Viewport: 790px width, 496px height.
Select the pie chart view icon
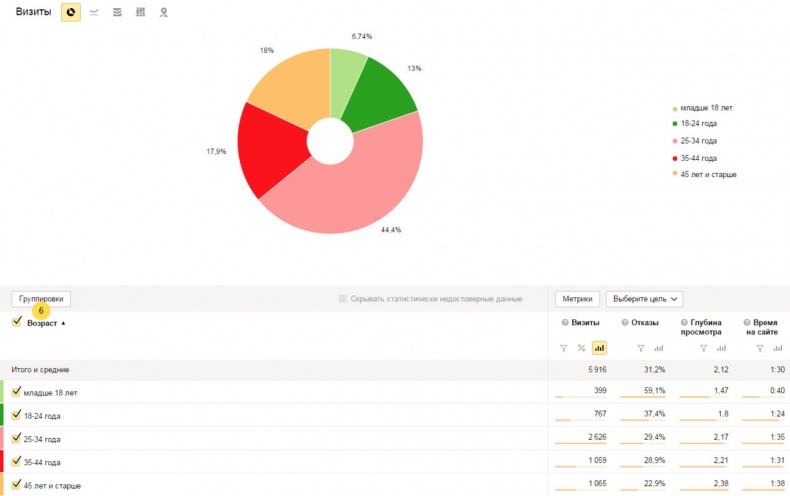(71, 12)
